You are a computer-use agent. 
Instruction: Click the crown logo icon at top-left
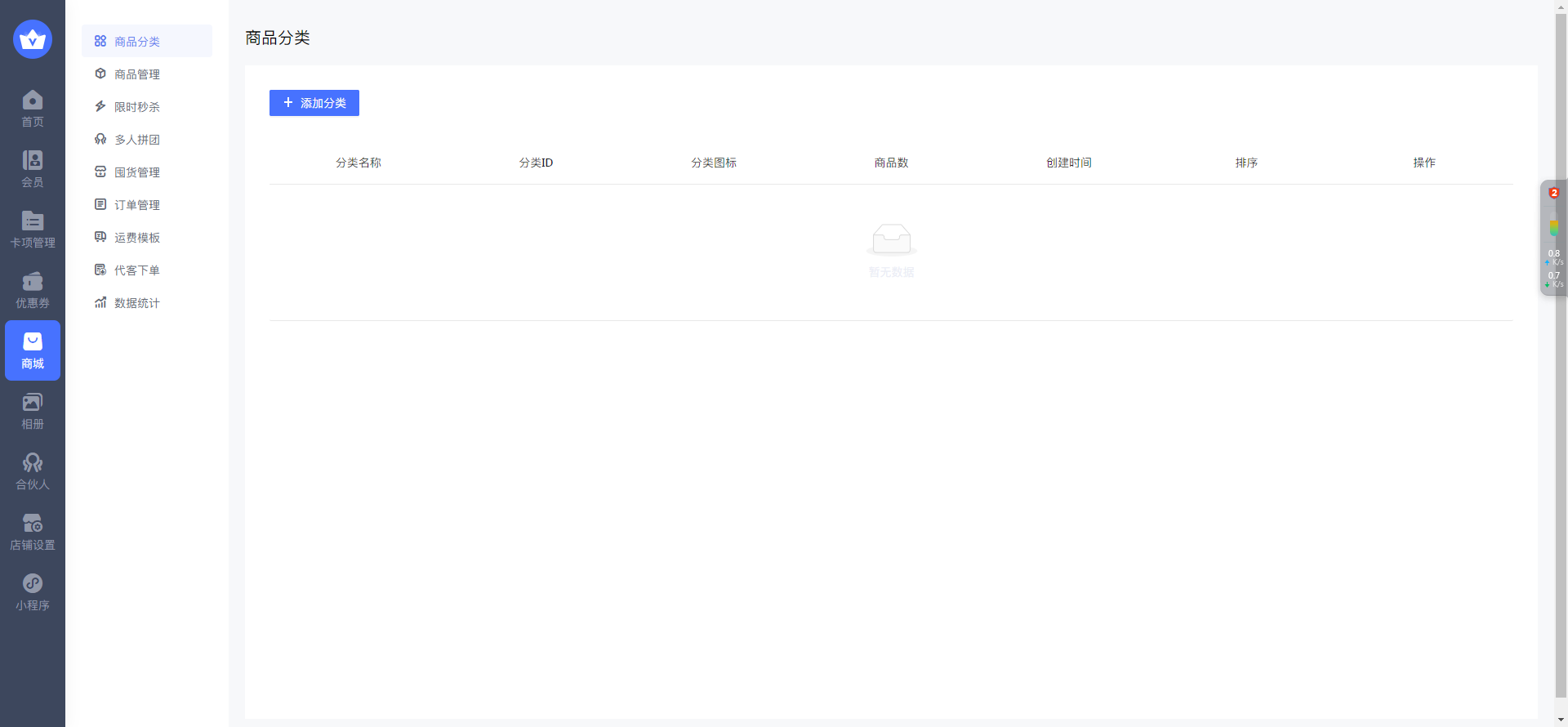pos(33,39)
